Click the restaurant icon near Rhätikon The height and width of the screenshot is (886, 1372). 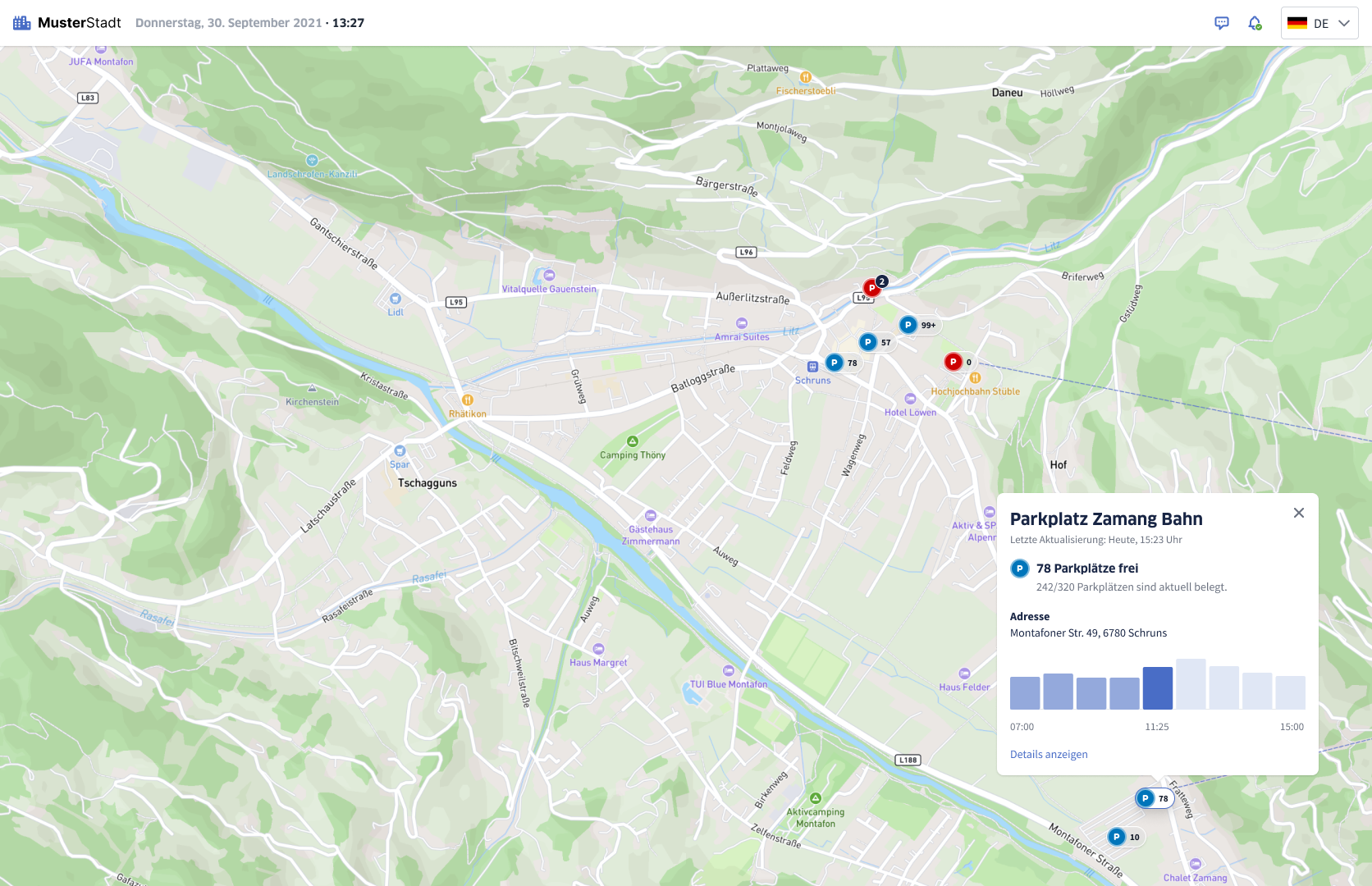tap(468, 401)
